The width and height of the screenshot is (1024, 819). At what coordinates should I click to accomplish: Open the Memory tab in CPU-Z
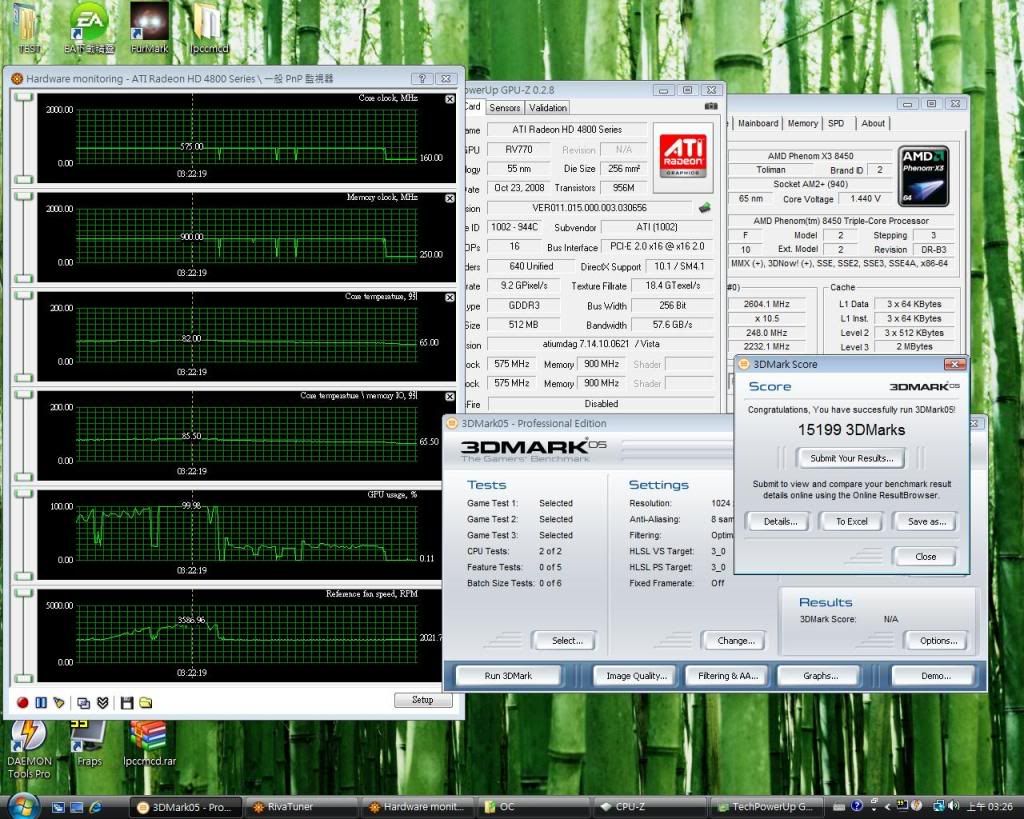tap(803, 123)
